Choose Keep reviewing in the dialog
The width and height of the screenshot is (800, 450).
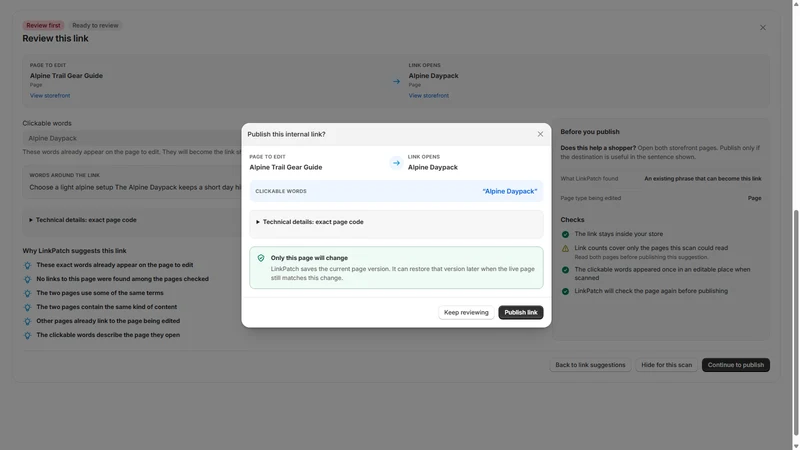(x=466, y=312)
